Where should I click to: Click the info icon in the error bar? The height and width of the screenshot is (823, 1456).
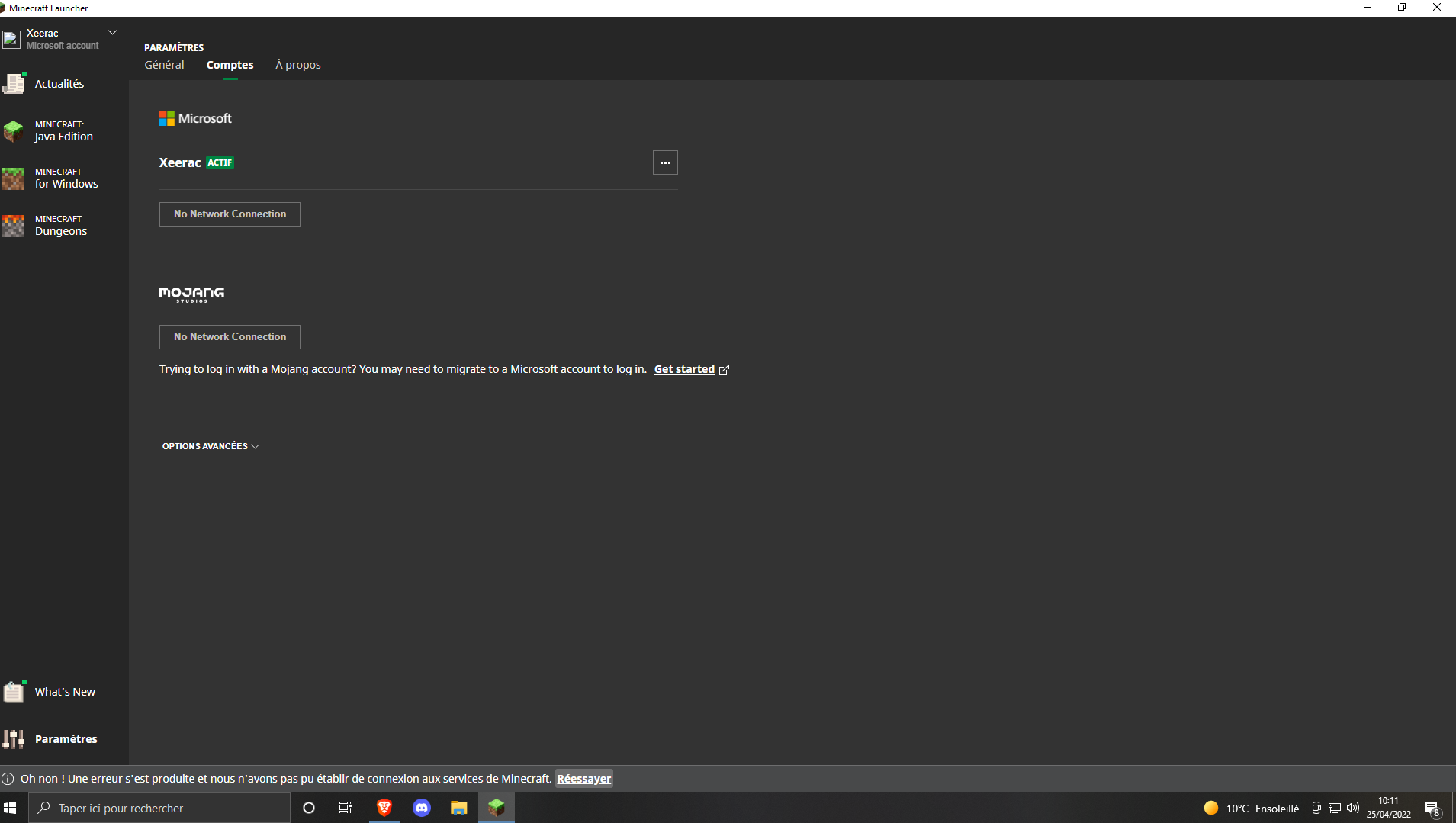coord(8,779)
